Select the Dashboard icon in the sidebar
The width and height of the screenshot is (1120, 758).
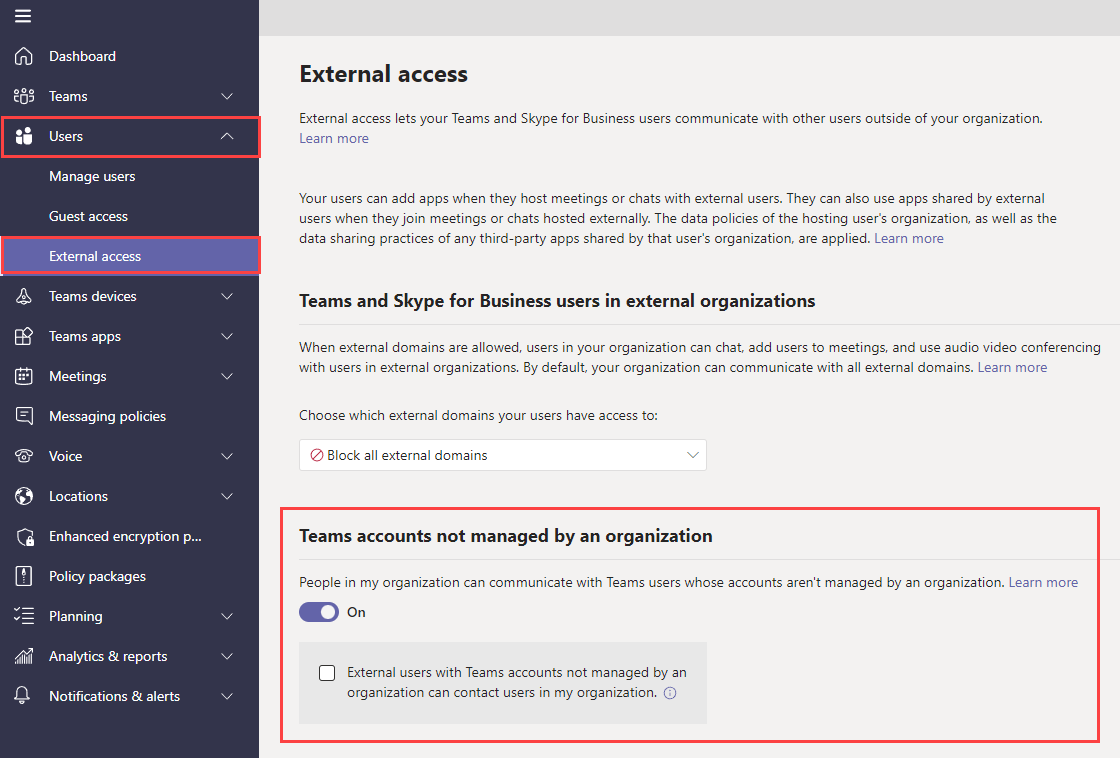click(22, 56)
